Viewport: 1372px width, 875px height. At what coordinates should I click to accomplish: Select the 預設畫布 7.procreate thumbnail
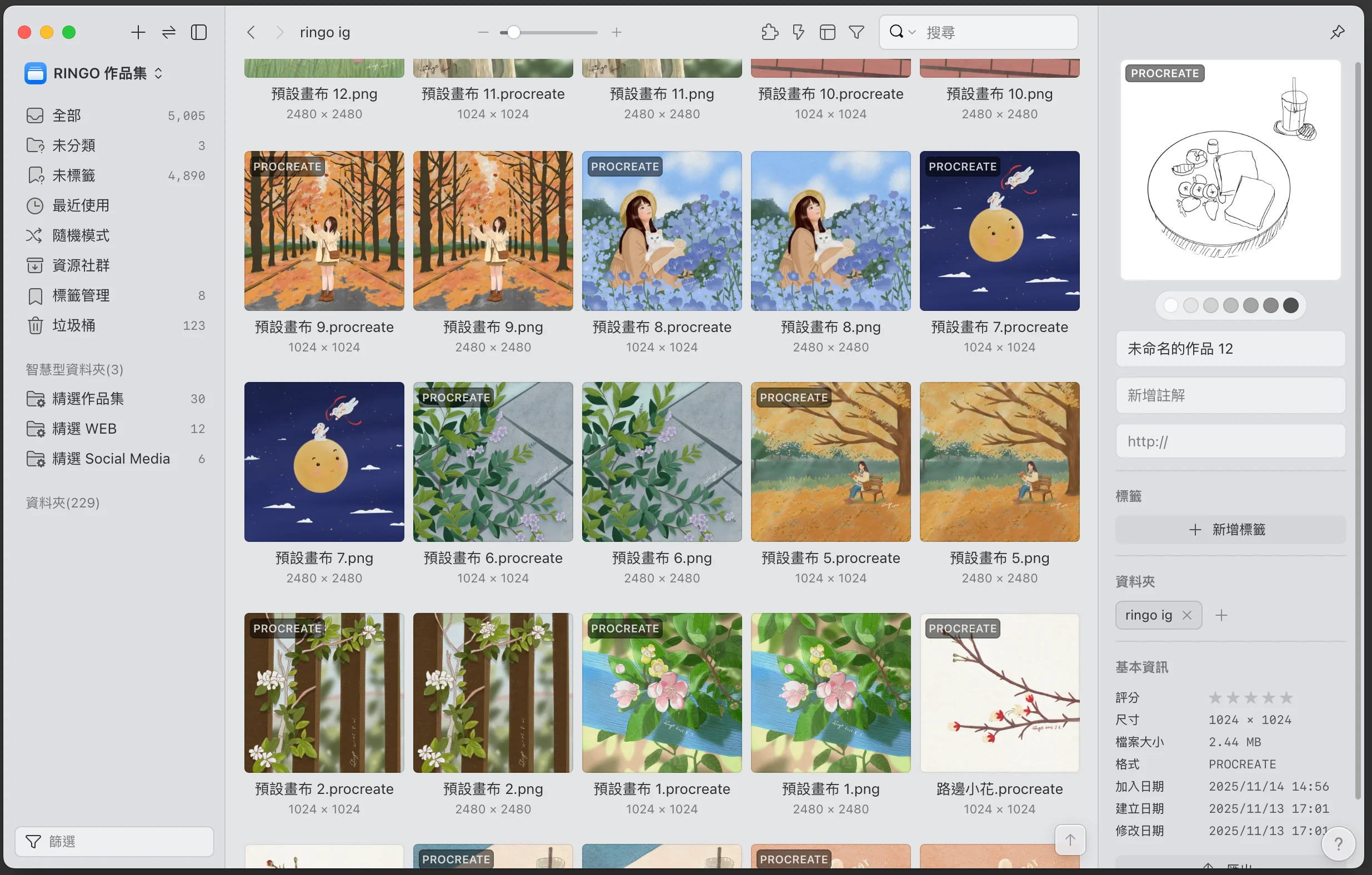tap(999, 231)
